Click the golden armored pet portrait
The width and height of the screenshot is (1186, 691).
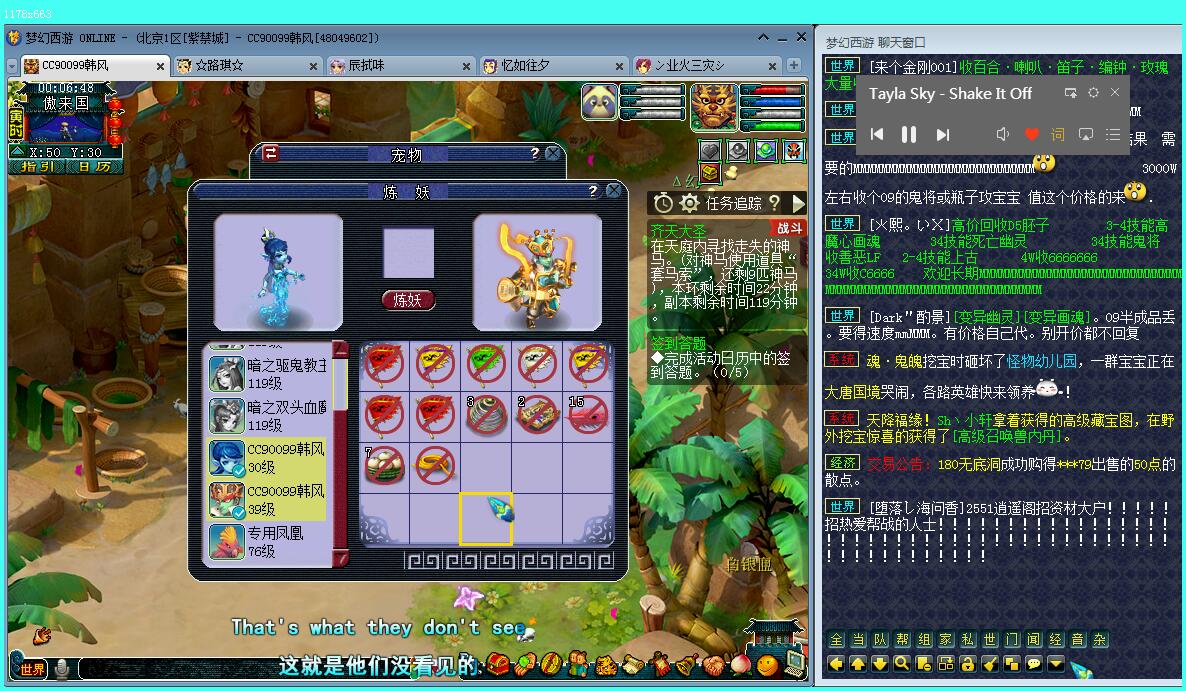pyautogui.click(x=537, y=272)
